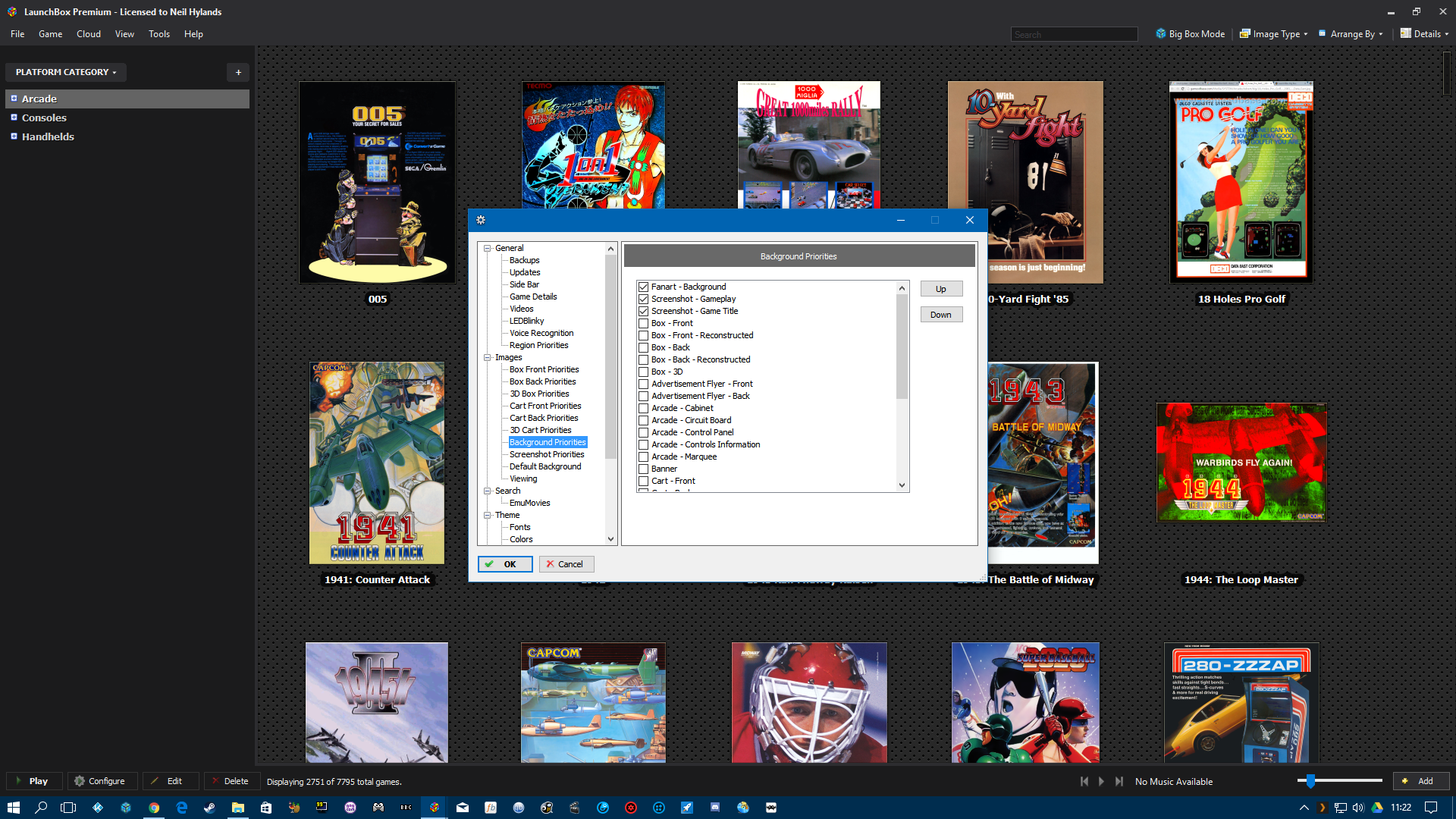
Task: Uncheck Screenshot - Game Title
Action: pos(643,311)
